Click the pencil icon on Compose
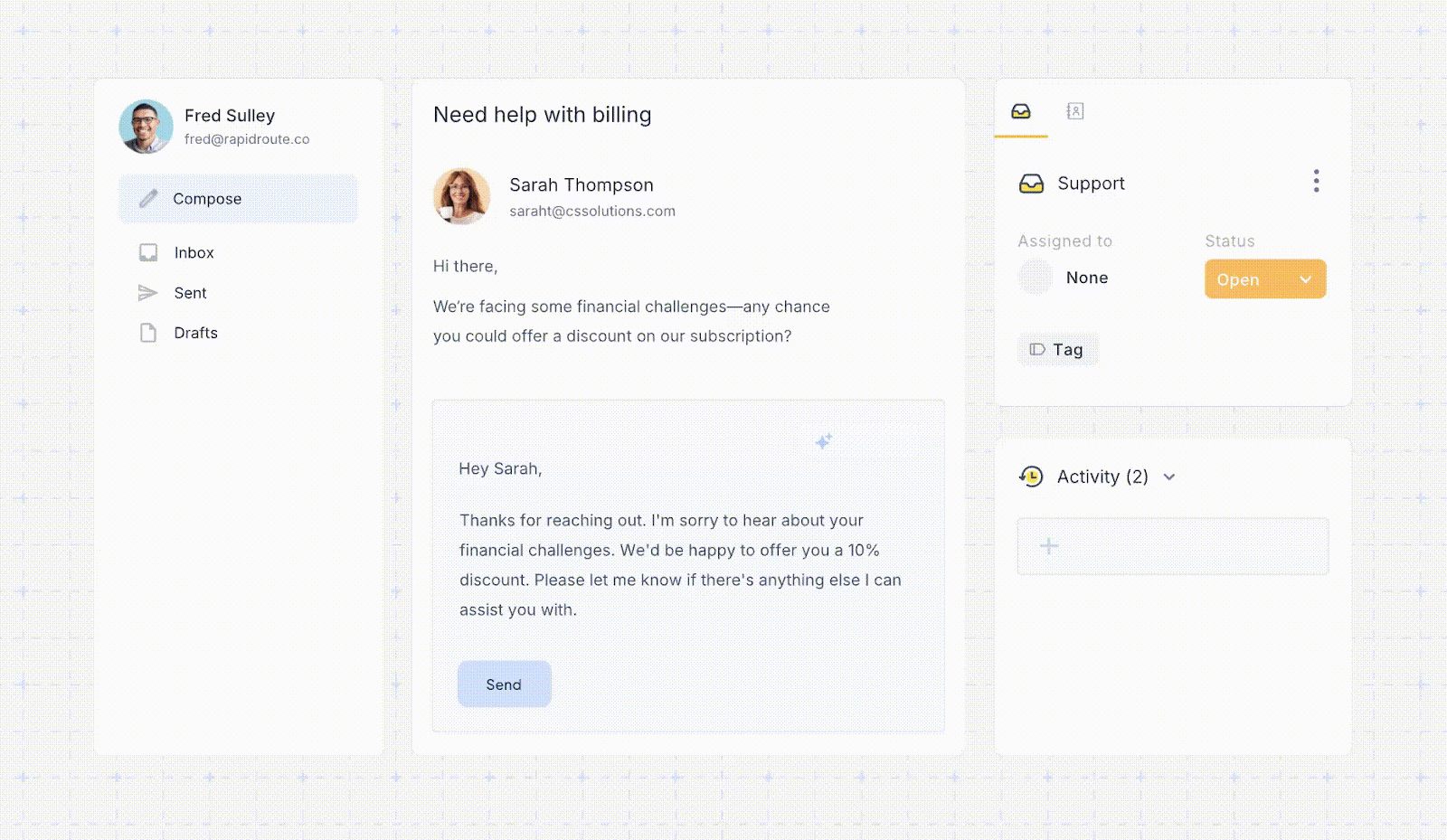The image size is (1447, 840). [x=147, y=198]
